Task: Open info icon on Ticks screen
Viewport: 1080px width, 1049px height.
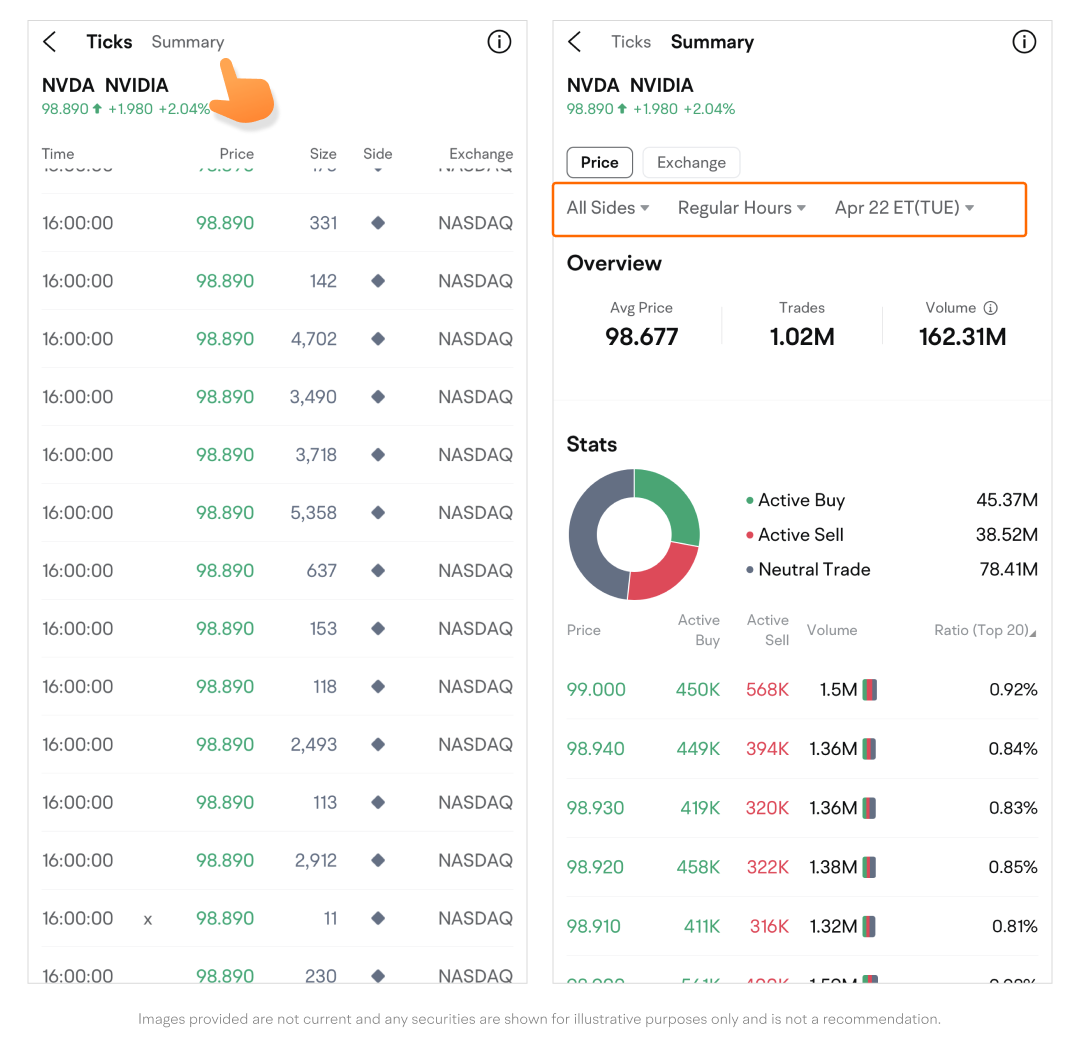Action: pyautogui.click(x=499, y=42)
